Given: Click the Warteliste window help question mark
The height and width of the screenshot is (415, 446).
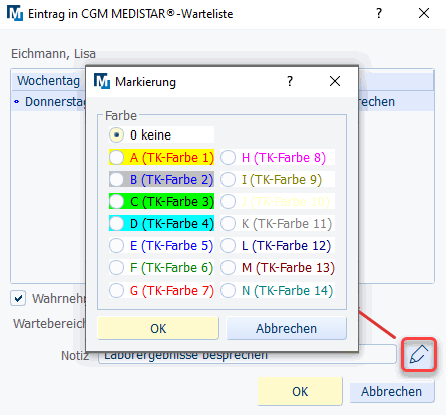Looking at the screenshot, I should pyautogui.click(x=379, y=13).
